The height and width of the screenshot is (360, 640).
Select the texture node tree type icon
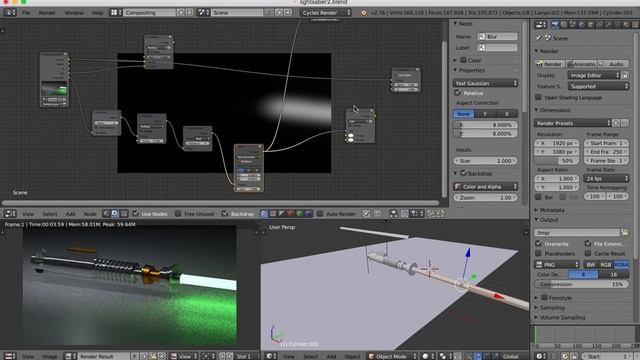coord(124,213)
